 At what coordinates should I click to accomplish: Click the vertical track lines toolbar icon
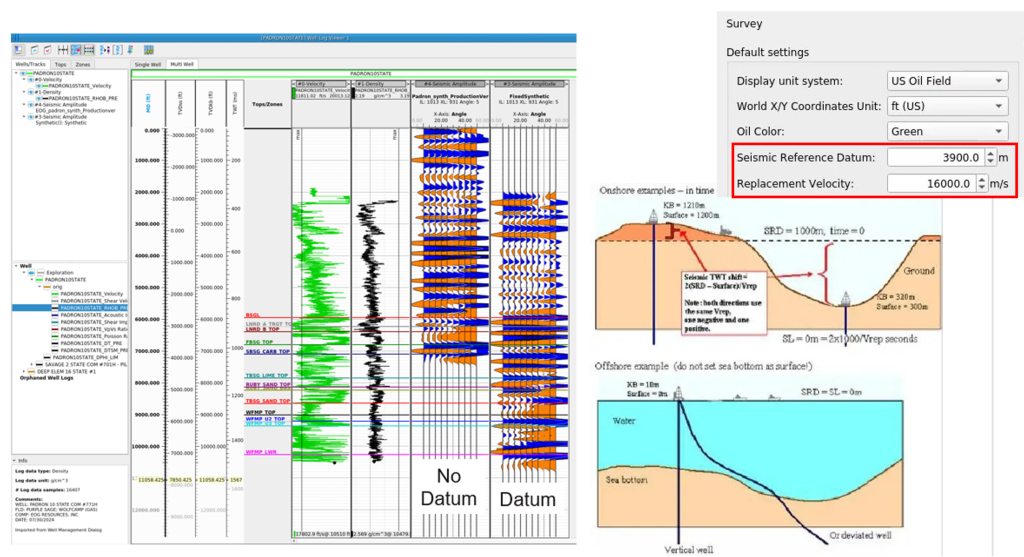tap(62, 49)
